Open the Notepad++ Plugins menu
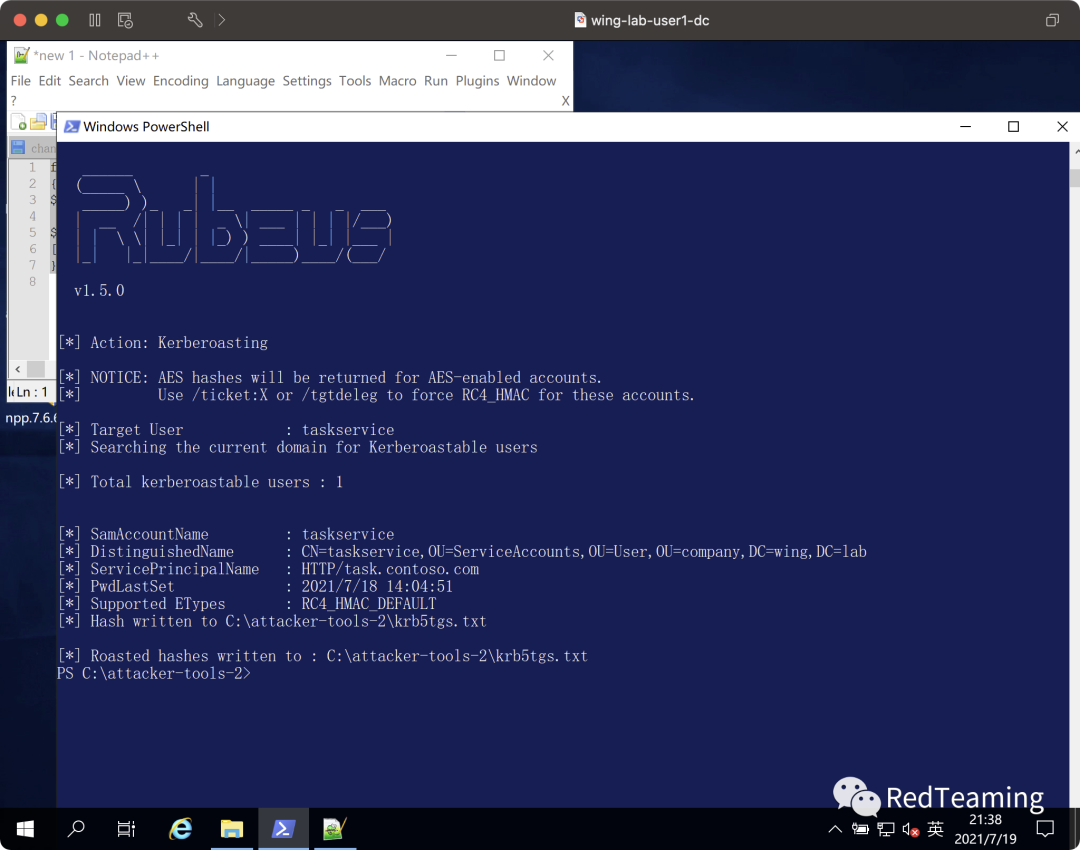 (x=477, y=81)
